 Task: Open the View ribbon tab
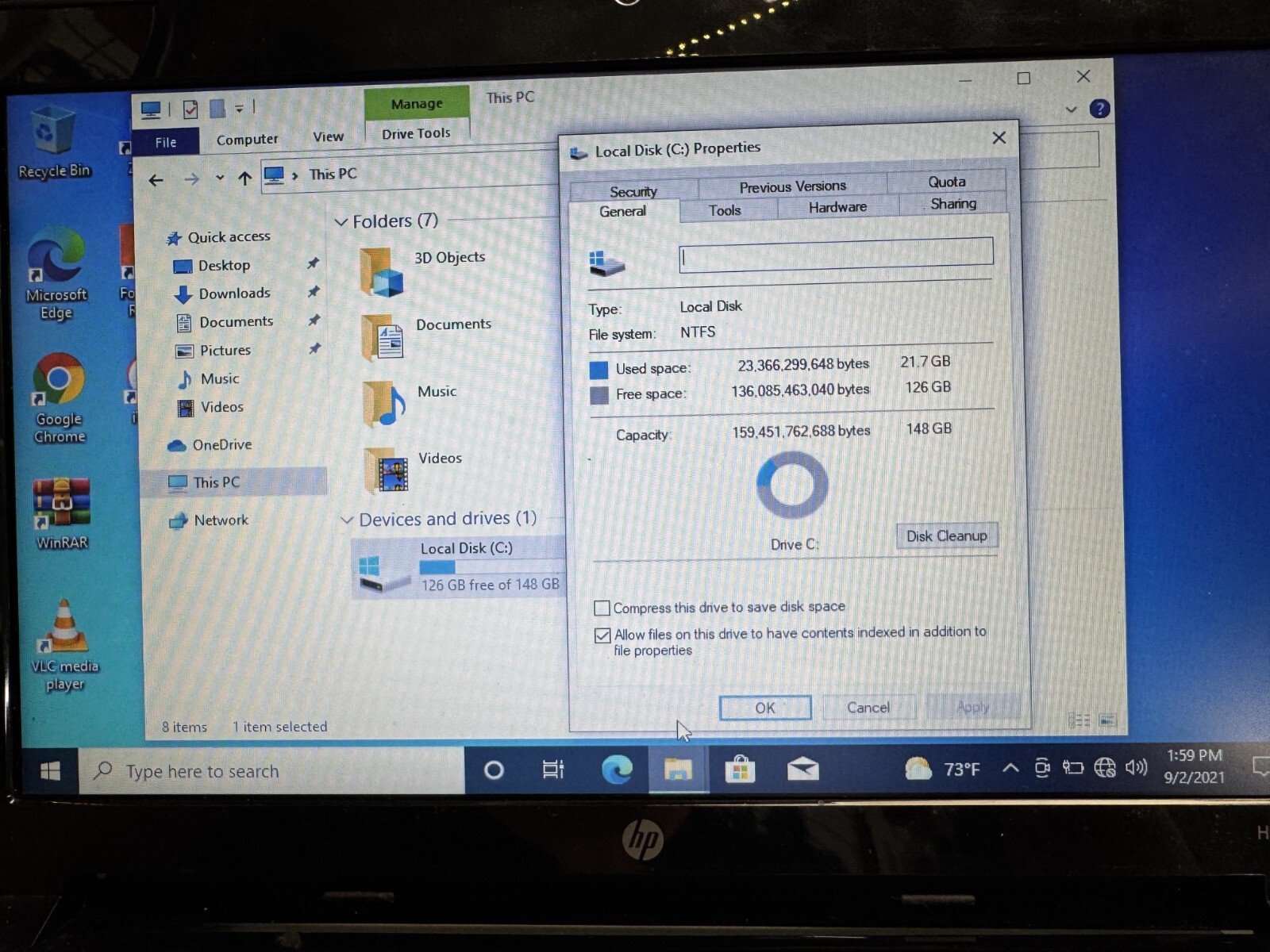coord(328,136)
